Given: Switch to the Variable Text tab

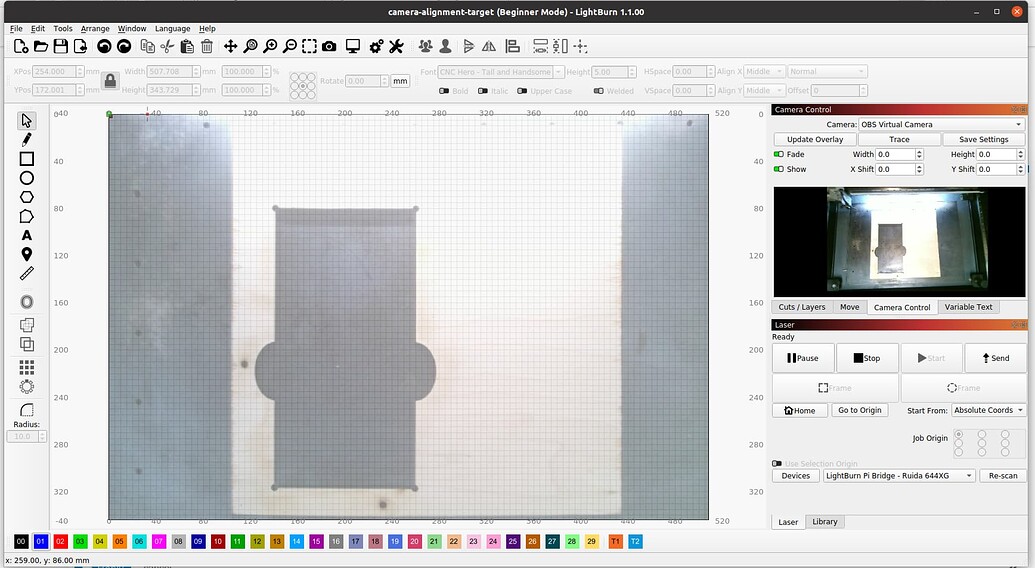Looking at the screenshot, I should coord(968,307).
